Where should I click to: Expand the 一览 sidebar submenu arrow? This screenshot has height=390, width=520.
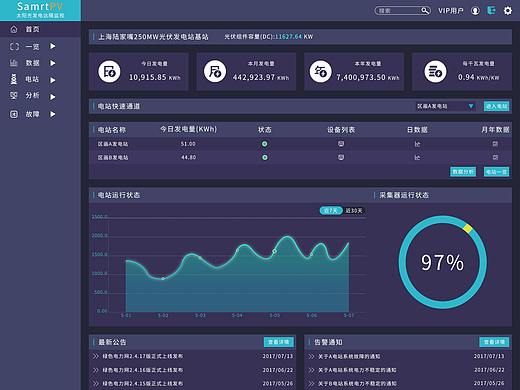tap(53, 46)
